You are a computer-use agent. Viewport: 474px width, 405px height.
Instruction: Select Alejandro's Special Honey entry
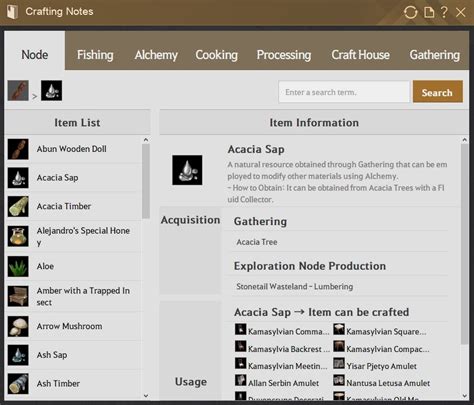(83, 236)
